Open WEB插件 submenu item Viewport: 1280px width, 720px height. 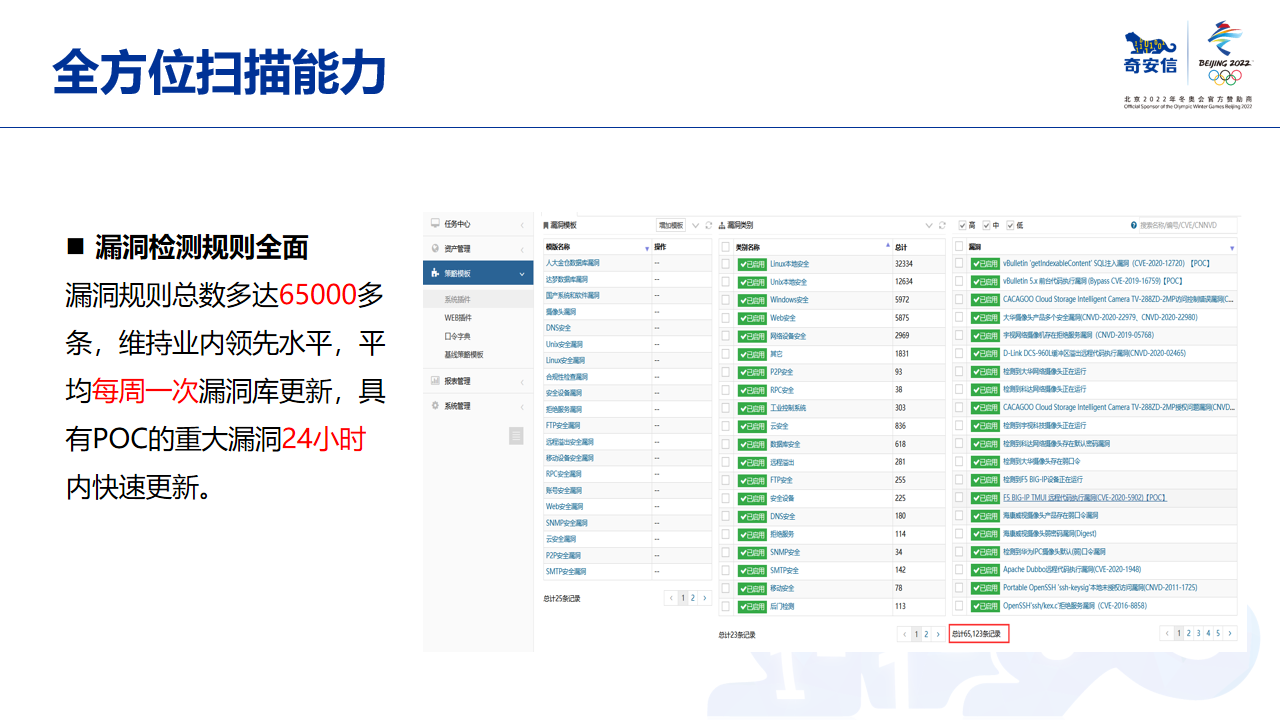(458, 317)
